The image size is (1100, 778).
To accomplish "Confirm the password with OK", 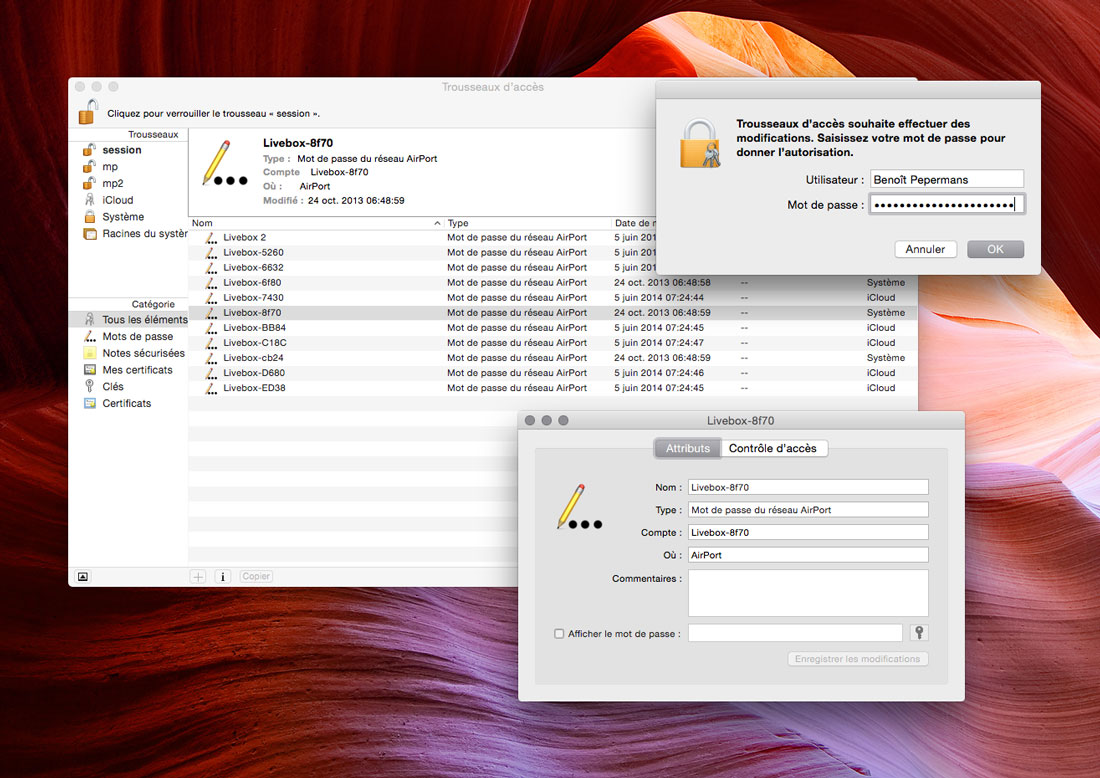I will point(995,249).
